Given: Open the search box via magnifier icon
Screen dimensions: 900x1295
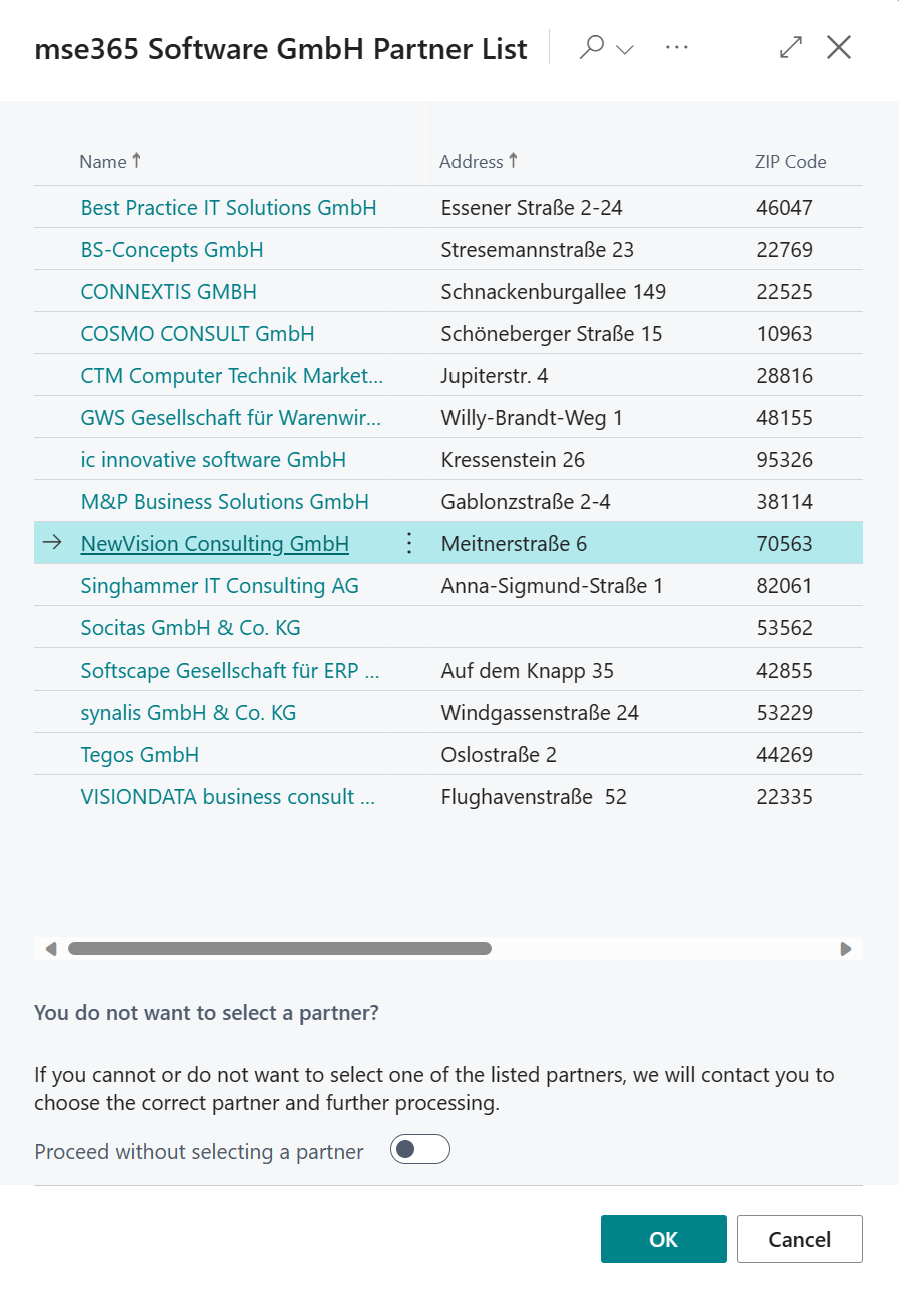Looking at the screenshot, I should point(590,47).
